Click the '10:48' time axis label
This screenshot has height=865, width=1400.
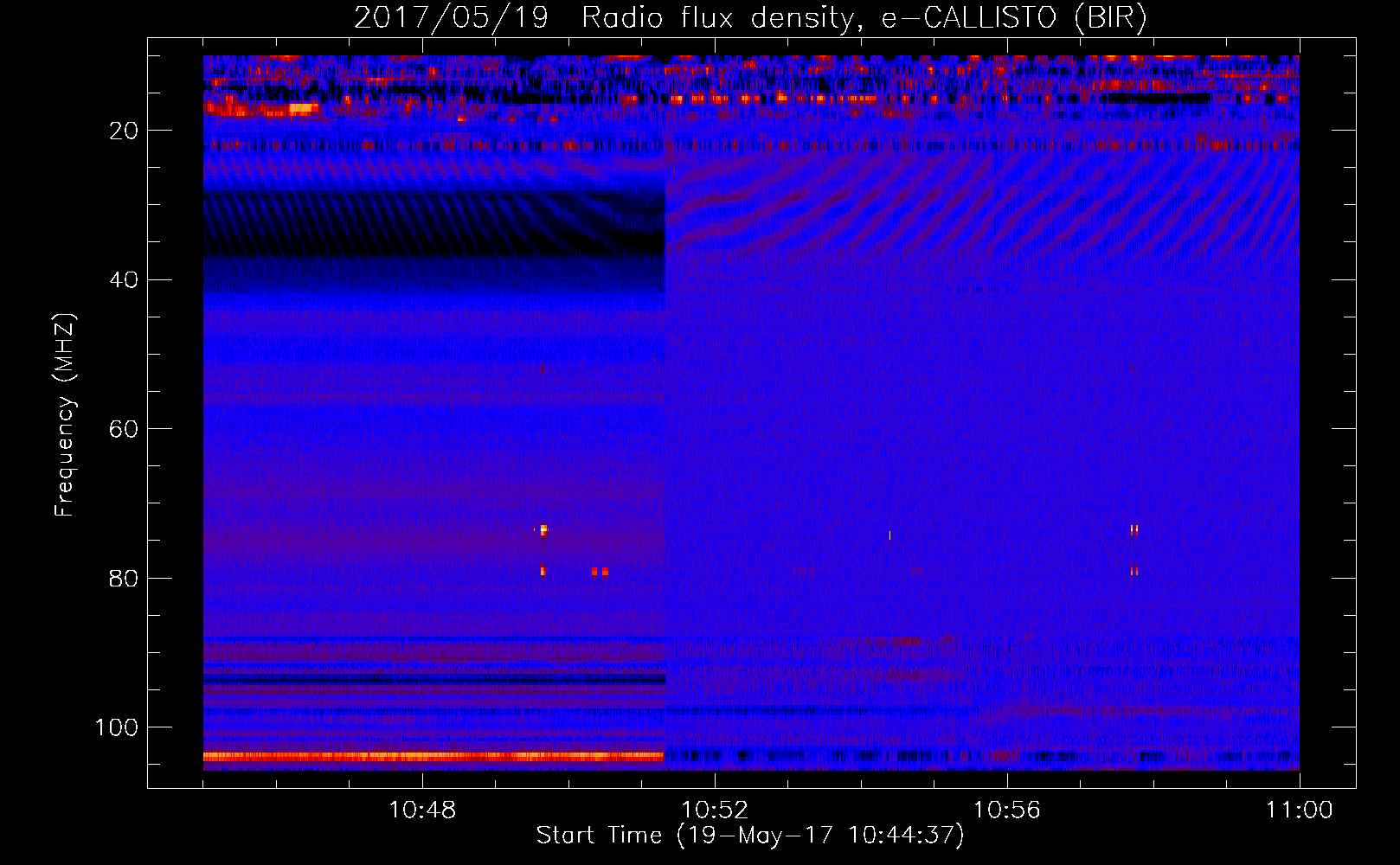[422, 811]
